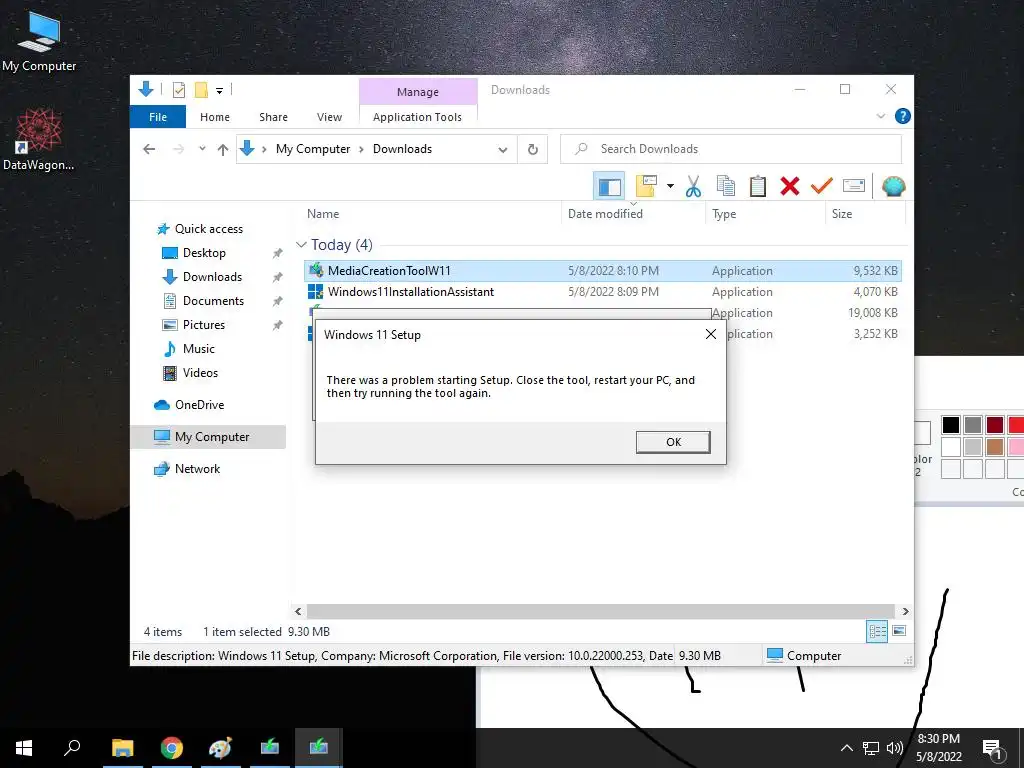Click the horizontal scrollbar left arrow
1024x768 pixels.
[x=298, y=611]
